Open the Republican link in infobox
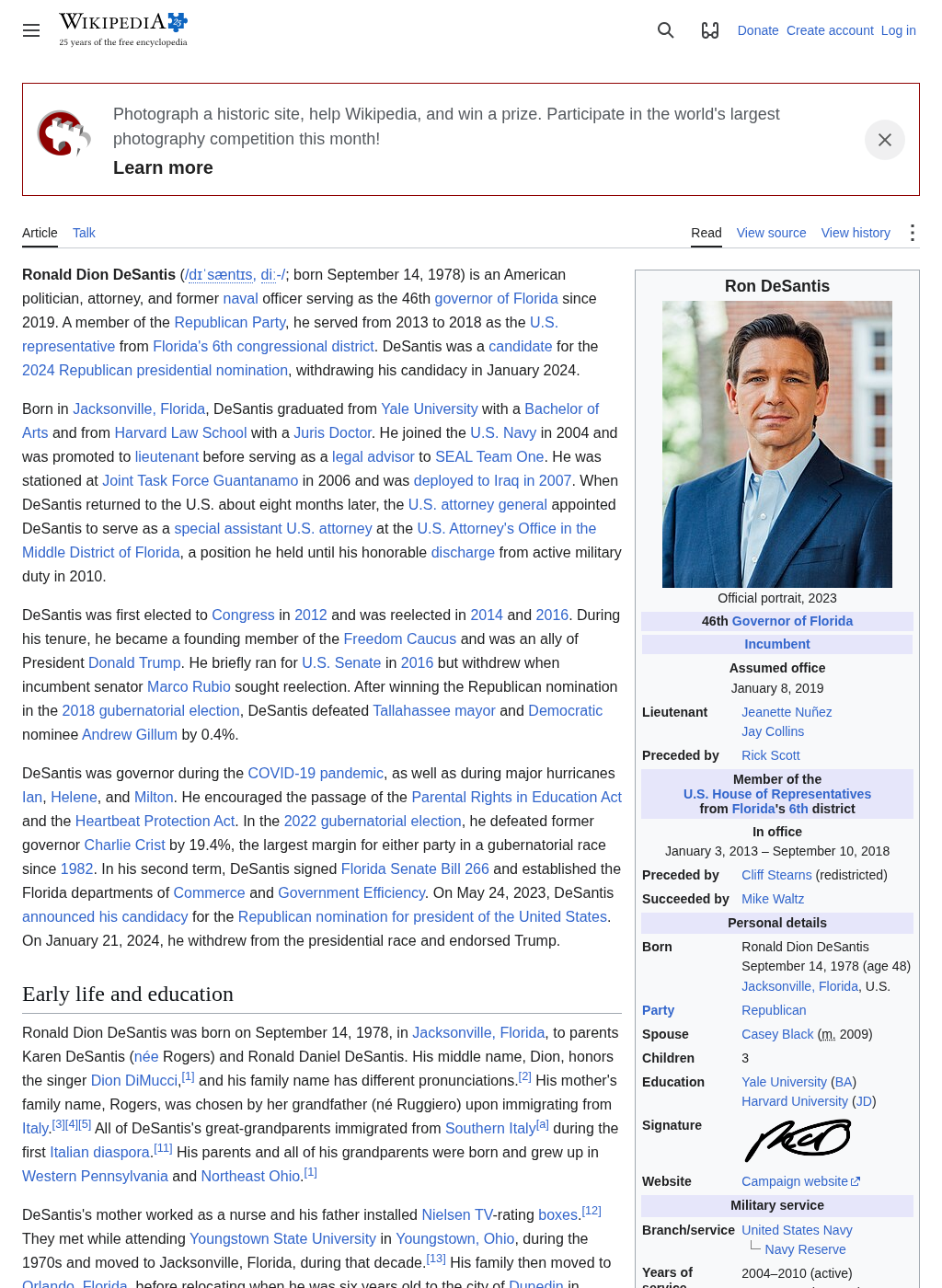The image size is (942, 1288). (x=774, y=1010)
